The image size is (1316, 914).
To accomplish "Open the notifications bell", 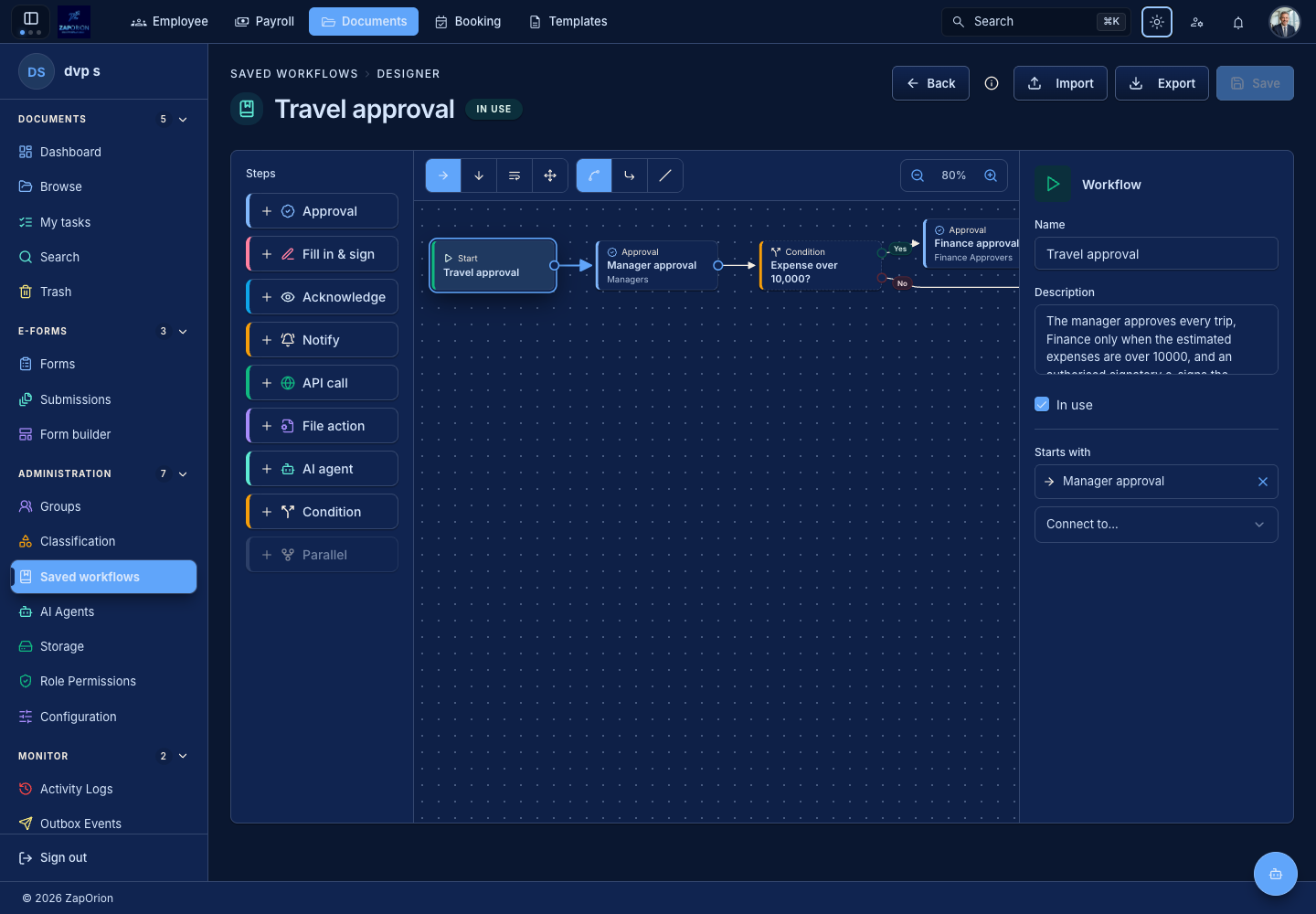I will coord(1238,22).
